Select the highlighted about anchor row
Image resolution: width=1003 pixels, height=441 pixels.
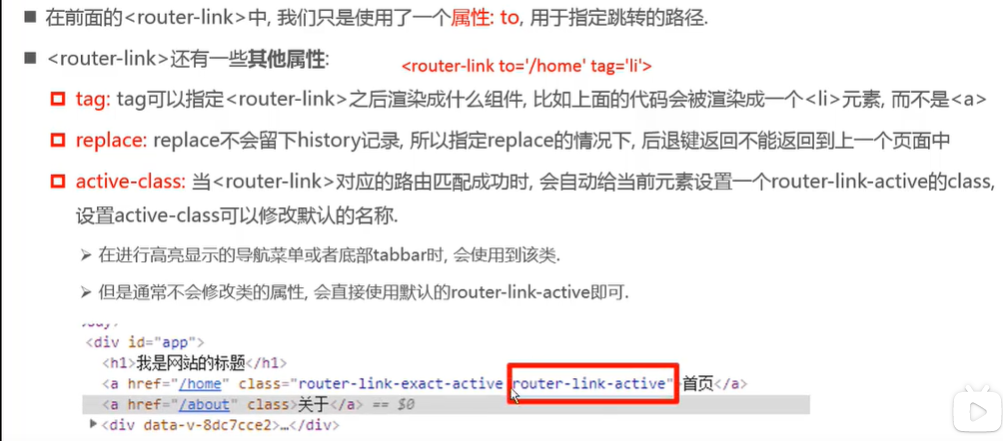pos(446,405)
